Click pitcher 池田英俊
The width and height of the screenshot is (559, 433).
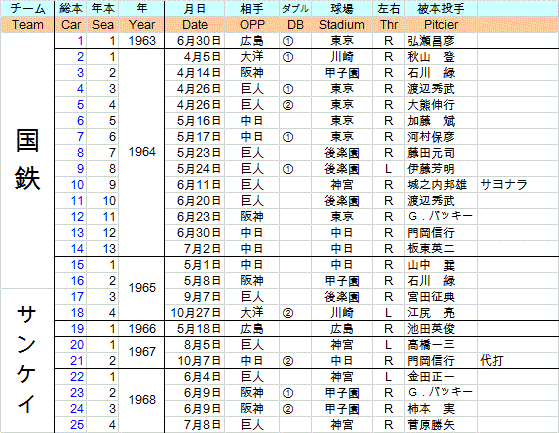point(431,329)
